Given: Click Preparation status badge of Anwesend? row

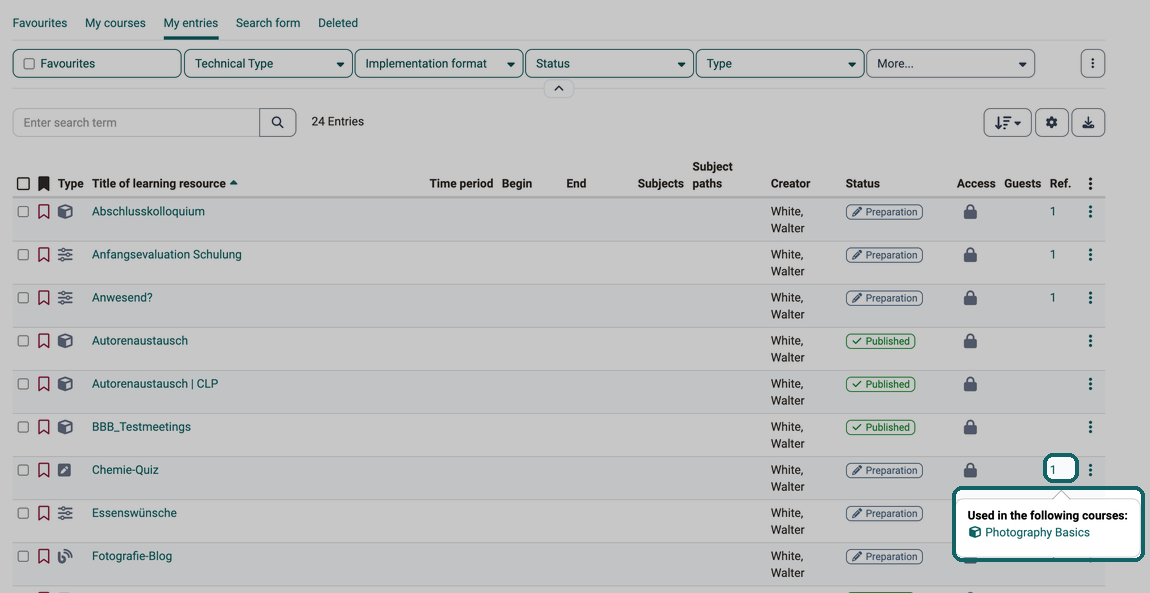Looking at the screenshot, I should [884, 298].
